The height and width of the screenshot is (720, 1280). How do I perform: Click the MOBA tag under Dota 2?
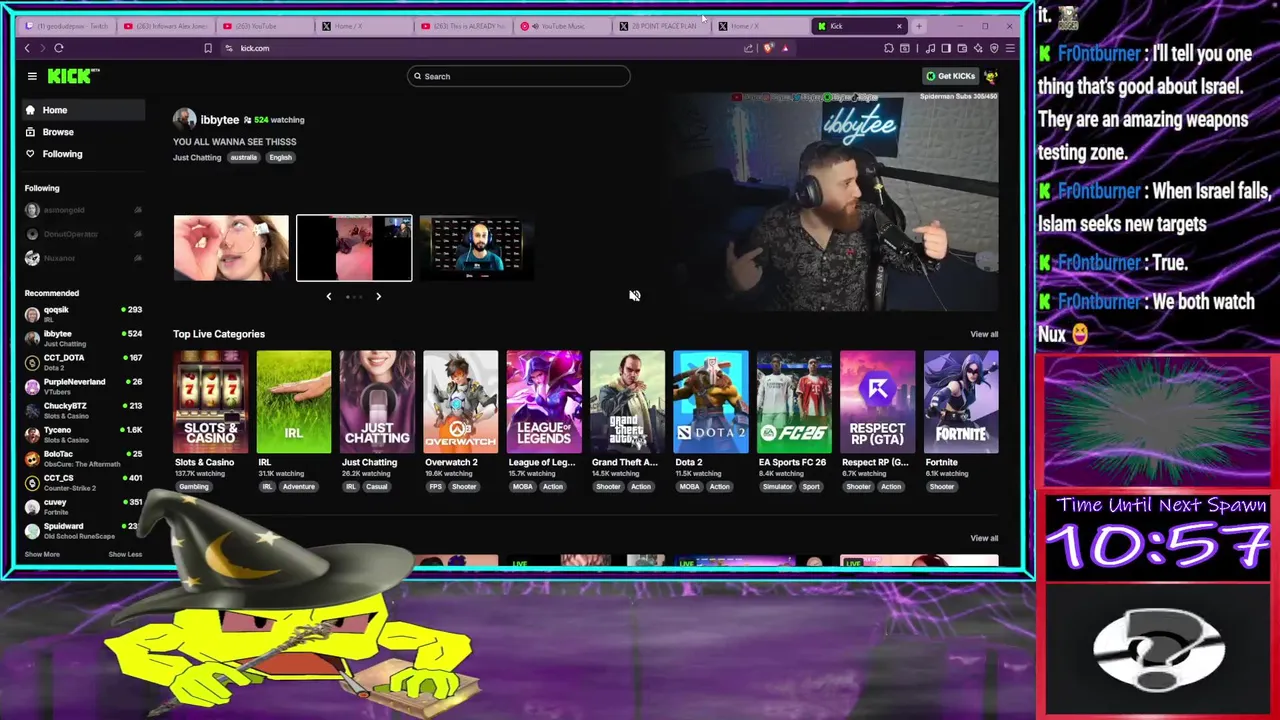[x=690, y=487]
